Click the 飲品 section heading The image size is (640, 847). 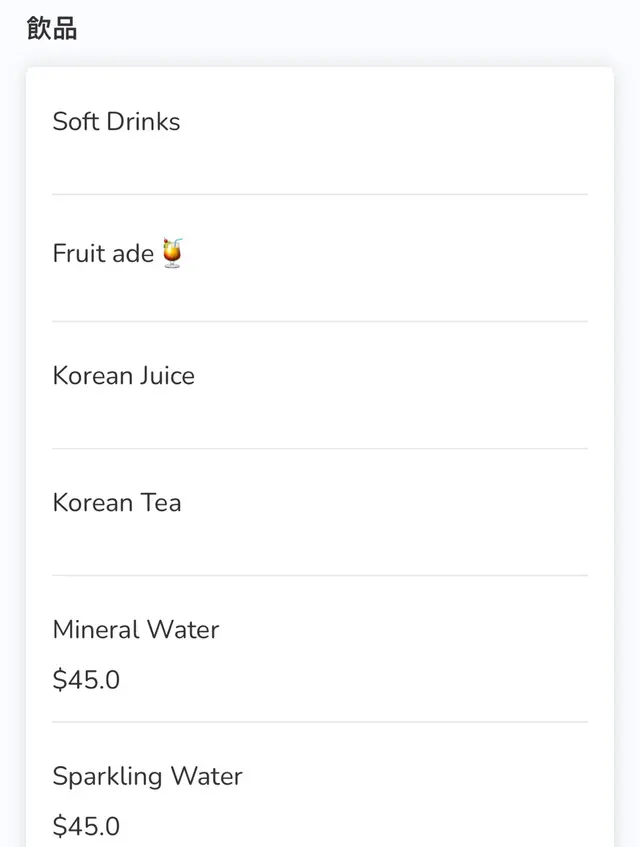pyautogui.click(x=52, y=28)
